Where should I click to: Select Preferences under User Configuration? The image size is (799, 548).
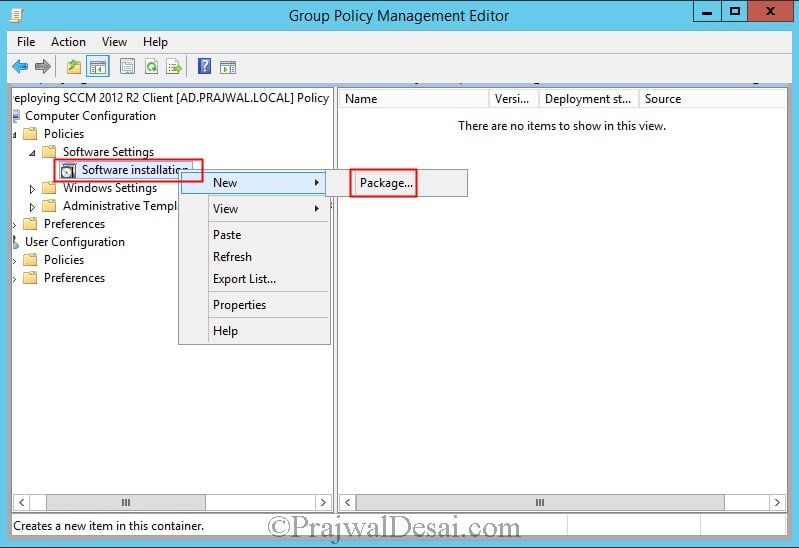pos(74,278)
